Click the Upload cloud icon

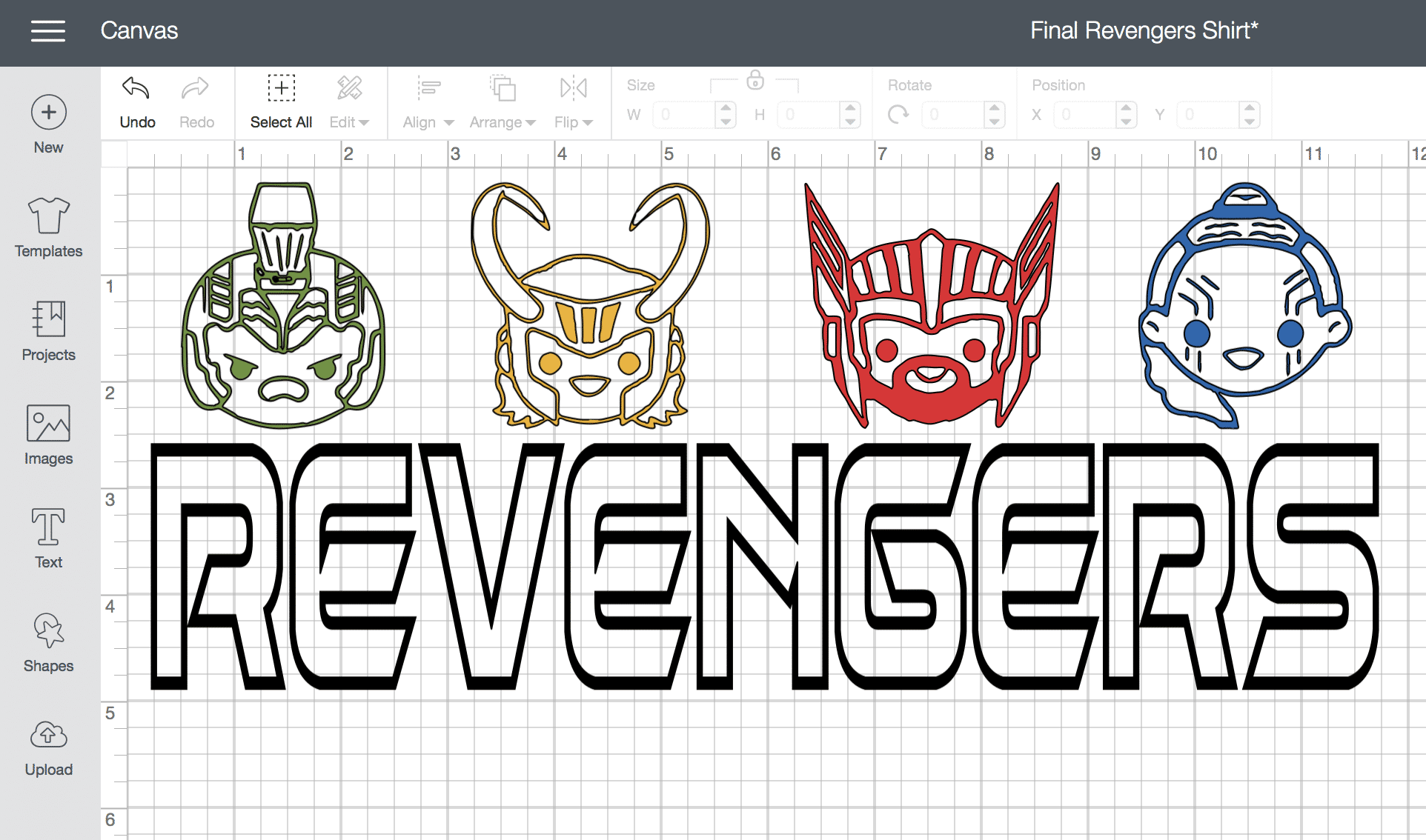pyautogui.click(x=49, y=735)
